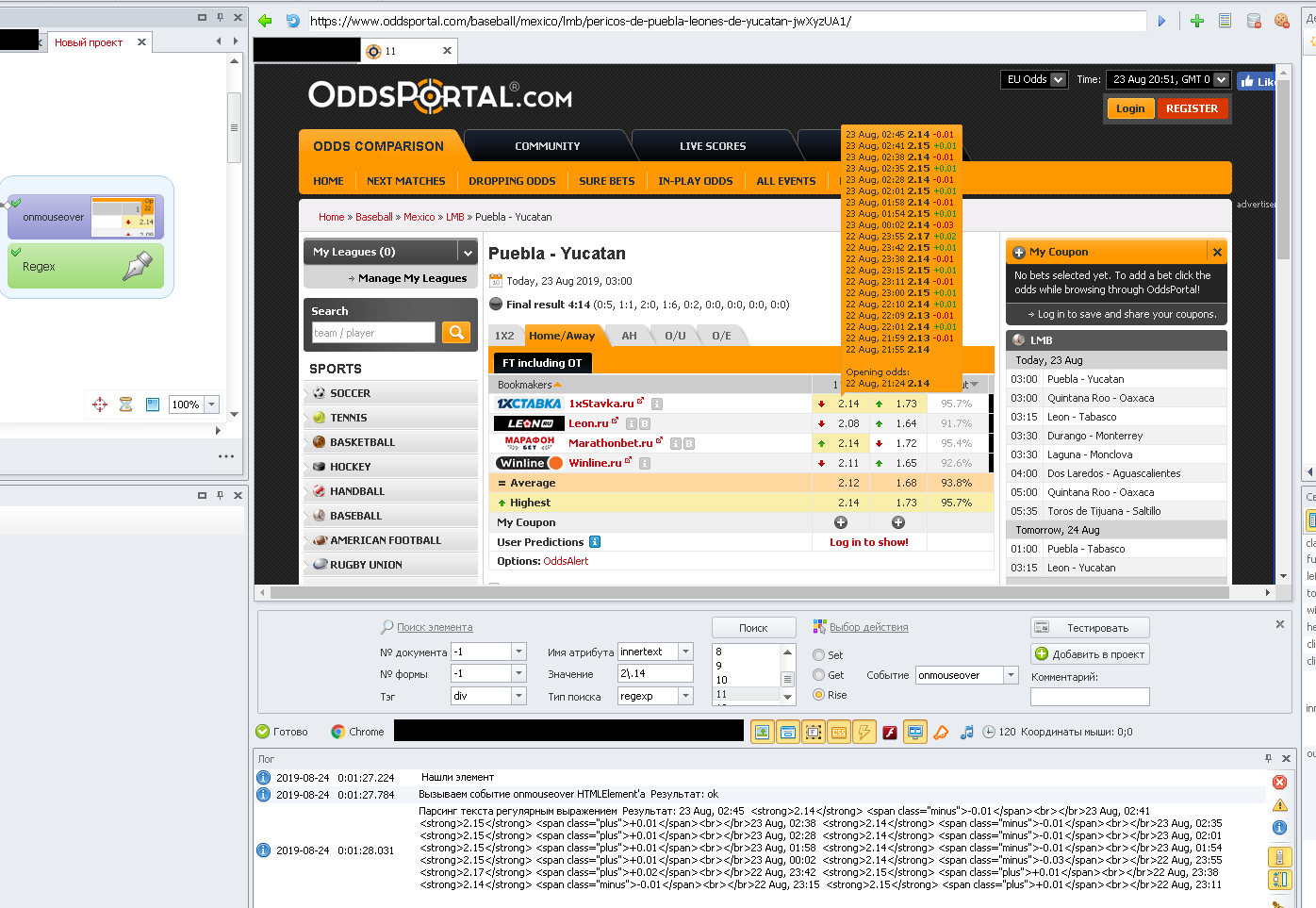This screenshot has height=908, width=1316.
Task: Open the time zone dropdown
Action: tap(1168, 80)
